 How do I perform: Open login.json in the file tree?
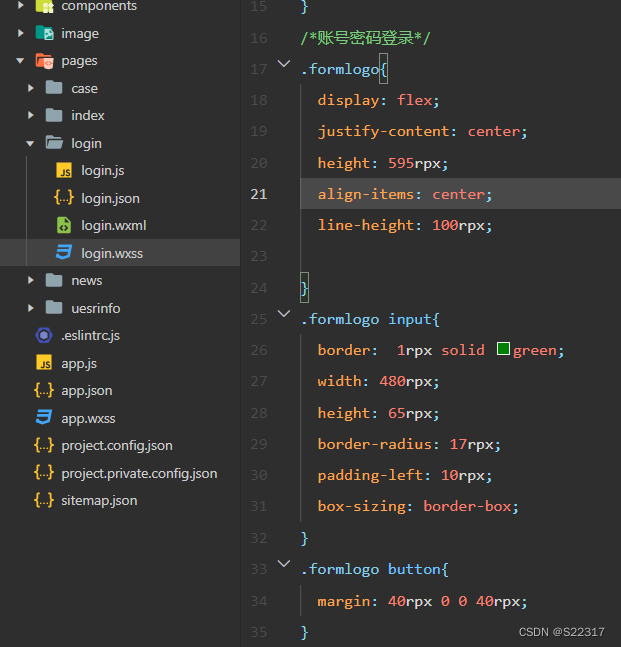coord(110,198)
